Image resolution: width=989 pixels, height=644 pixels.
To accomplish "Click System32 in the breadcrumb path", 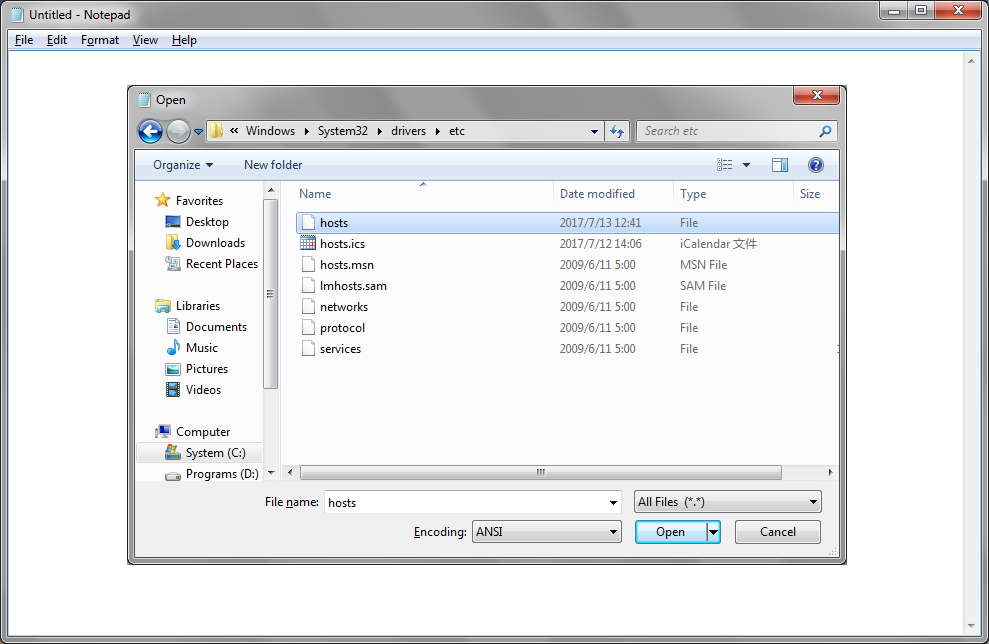I will click(x=342, y=131).
